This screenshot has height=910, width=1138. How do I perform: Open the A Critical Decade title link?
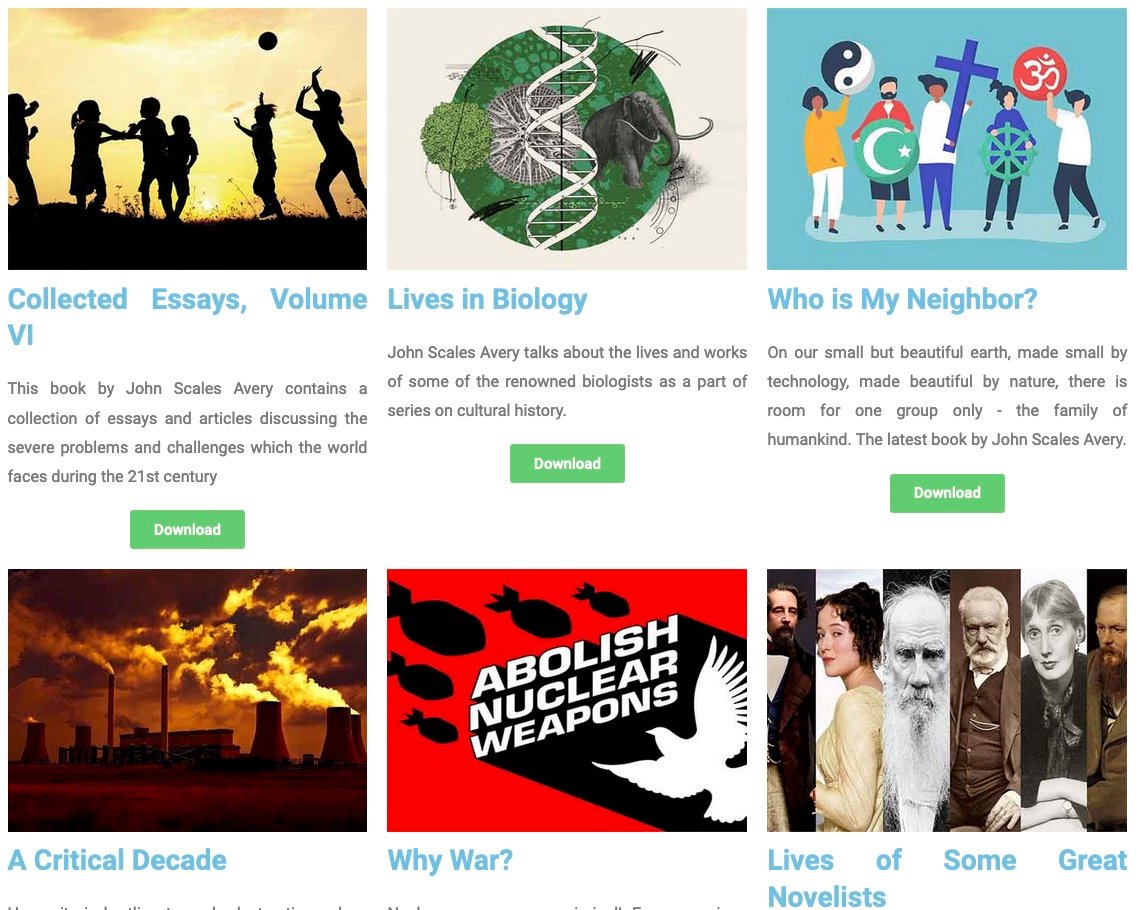(117, 860)
